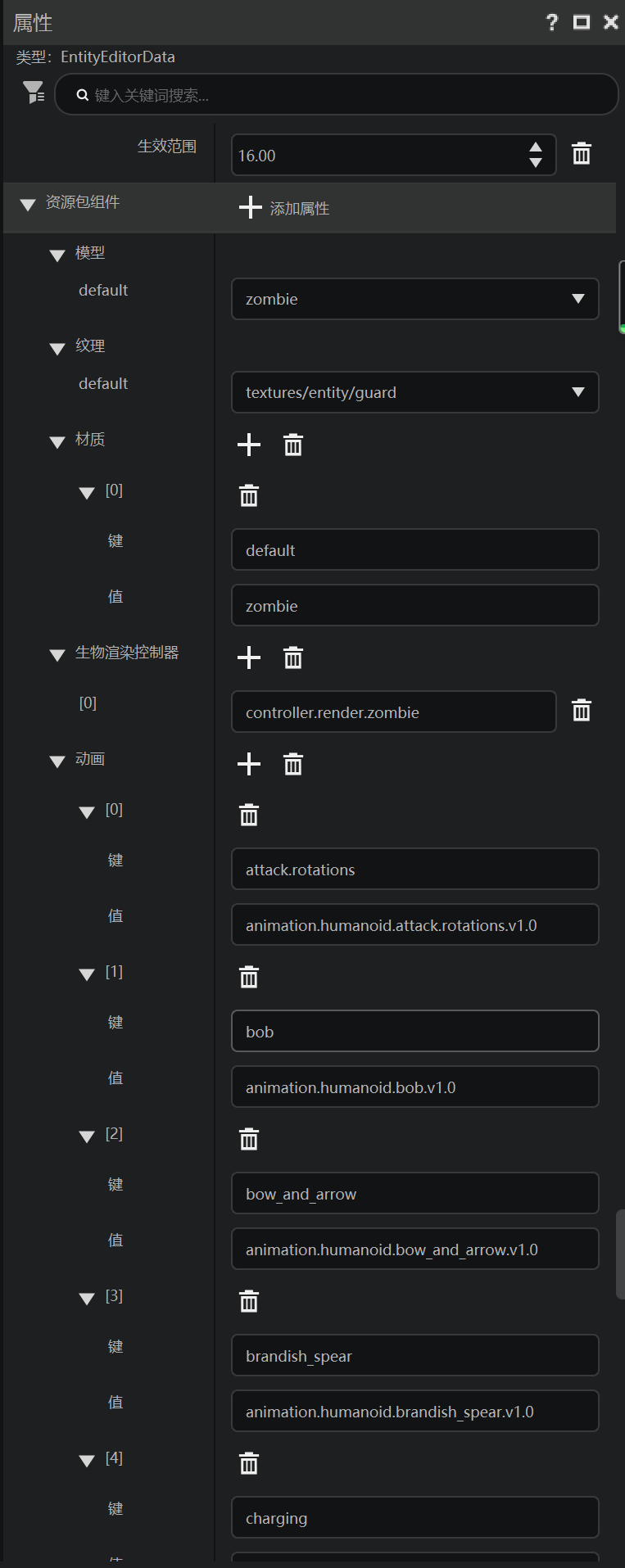Increase 生效范围 value with up arrow
The width and height of the screenshot is (625, 1568).
(x=536, y=147)
